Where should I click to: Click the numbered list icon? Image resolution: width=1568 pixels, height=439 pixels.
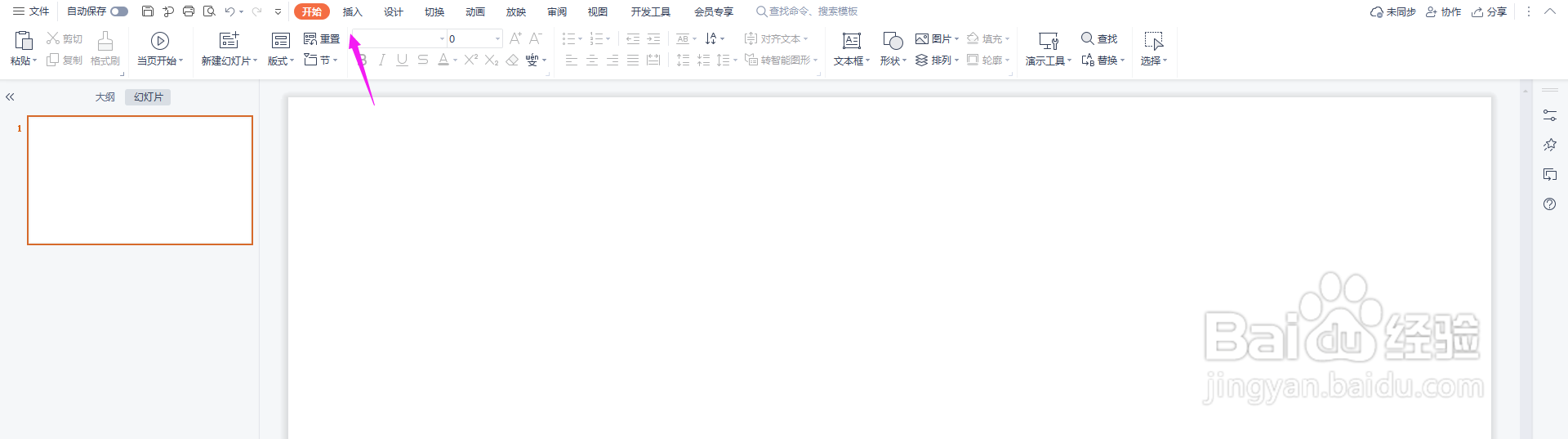pos(596,38)
